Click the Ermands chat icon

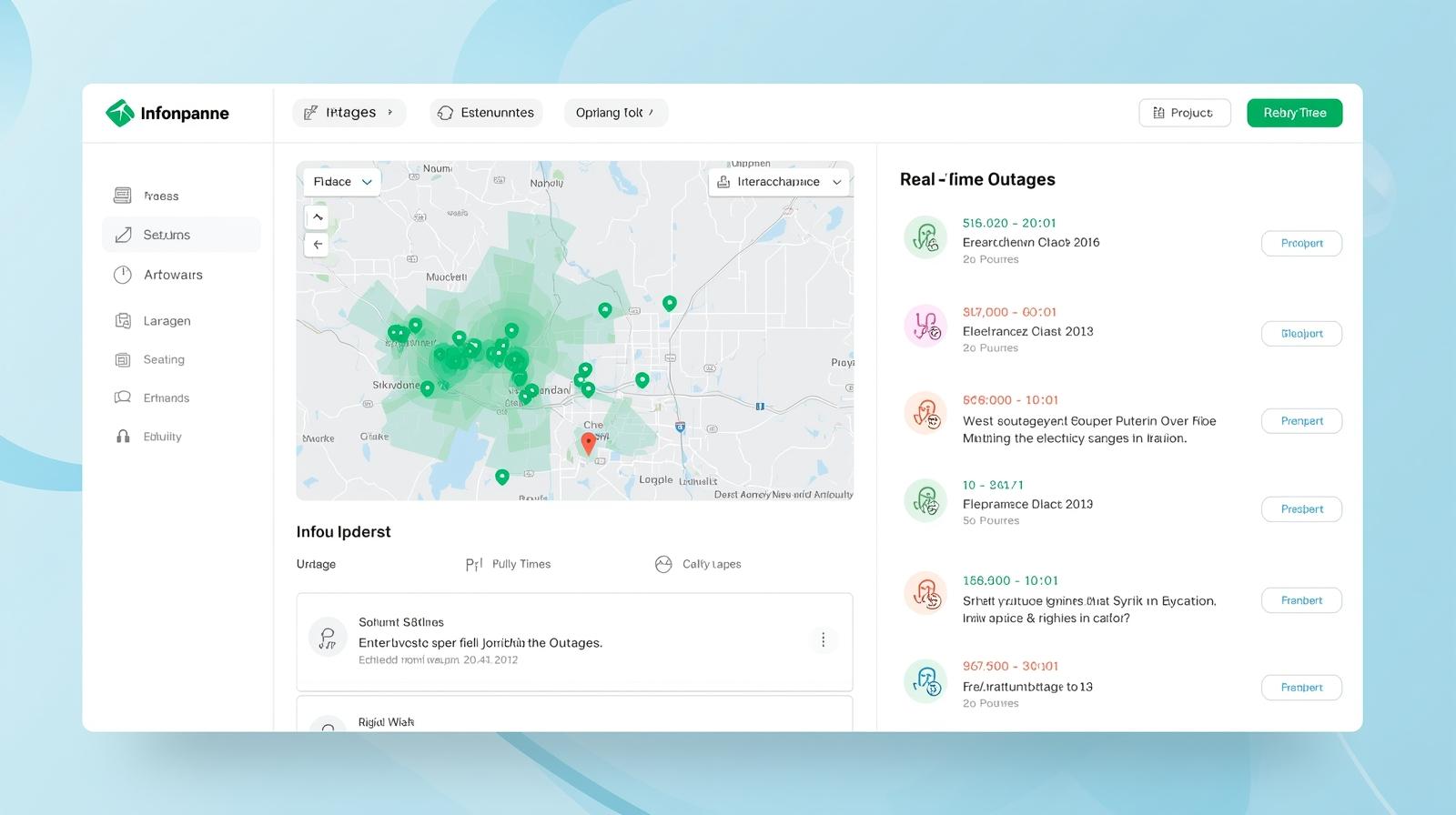123,397
